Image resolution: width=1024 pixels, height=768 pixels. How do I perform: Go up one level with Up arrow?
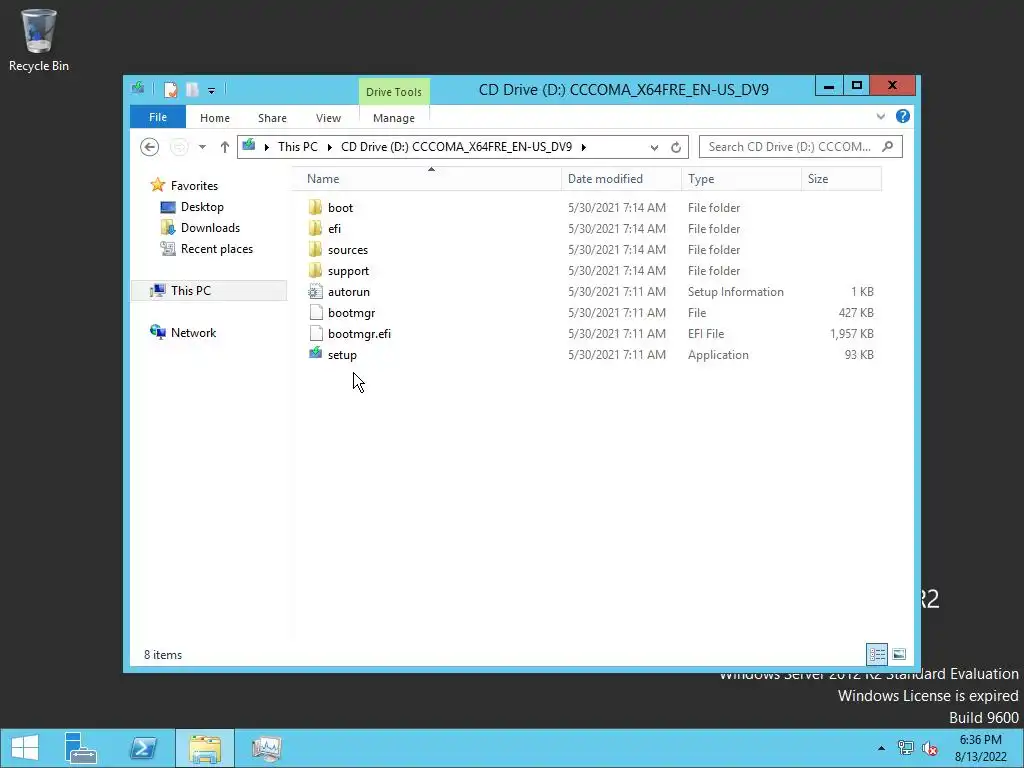pos(225,147)
